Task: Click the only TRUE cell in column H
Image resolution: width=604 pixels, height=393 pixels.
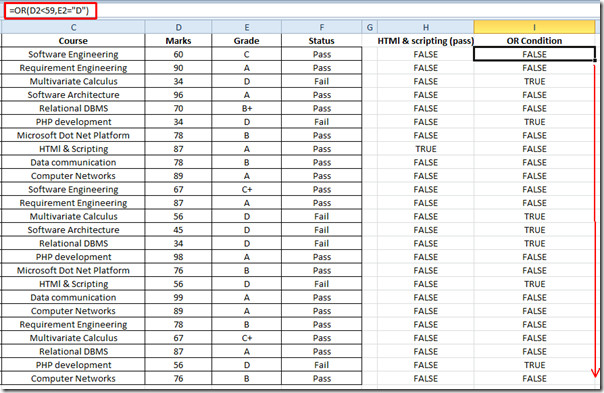Action: [x=426, y=149]
